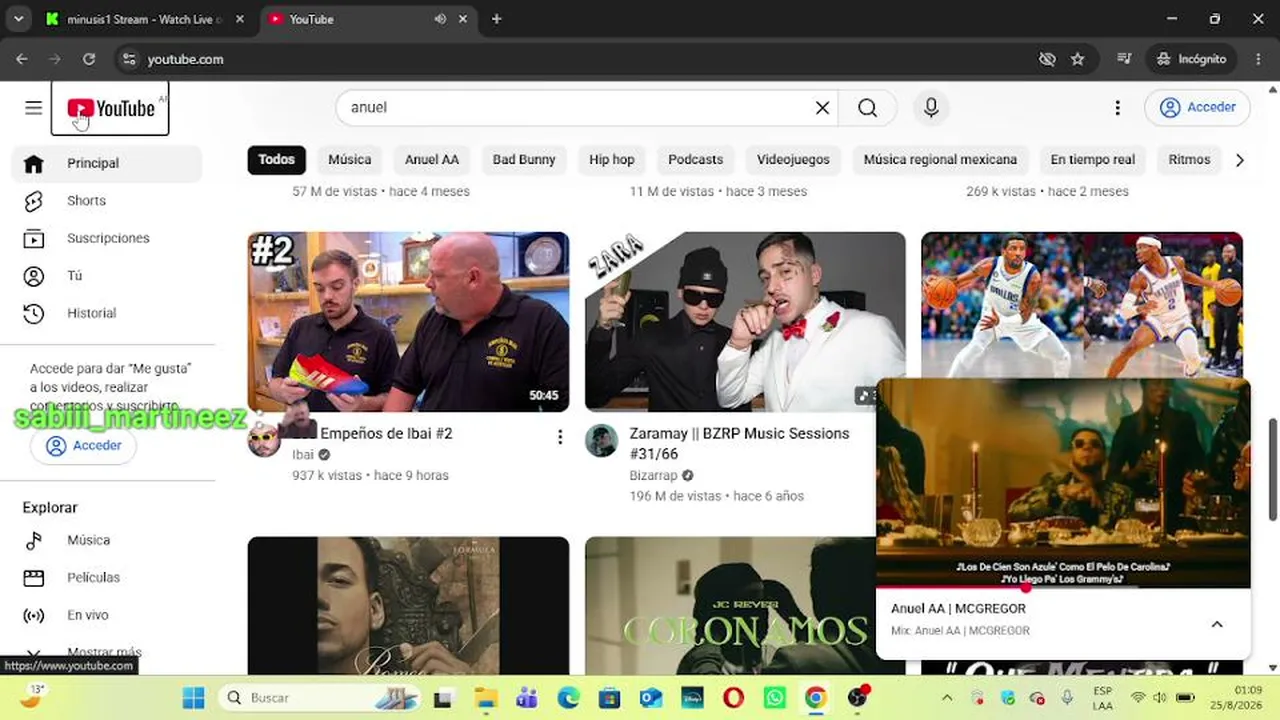This screenshot has height=720, width=1280.
Task: Show hidden system tray icons
Action: point(947,697)
